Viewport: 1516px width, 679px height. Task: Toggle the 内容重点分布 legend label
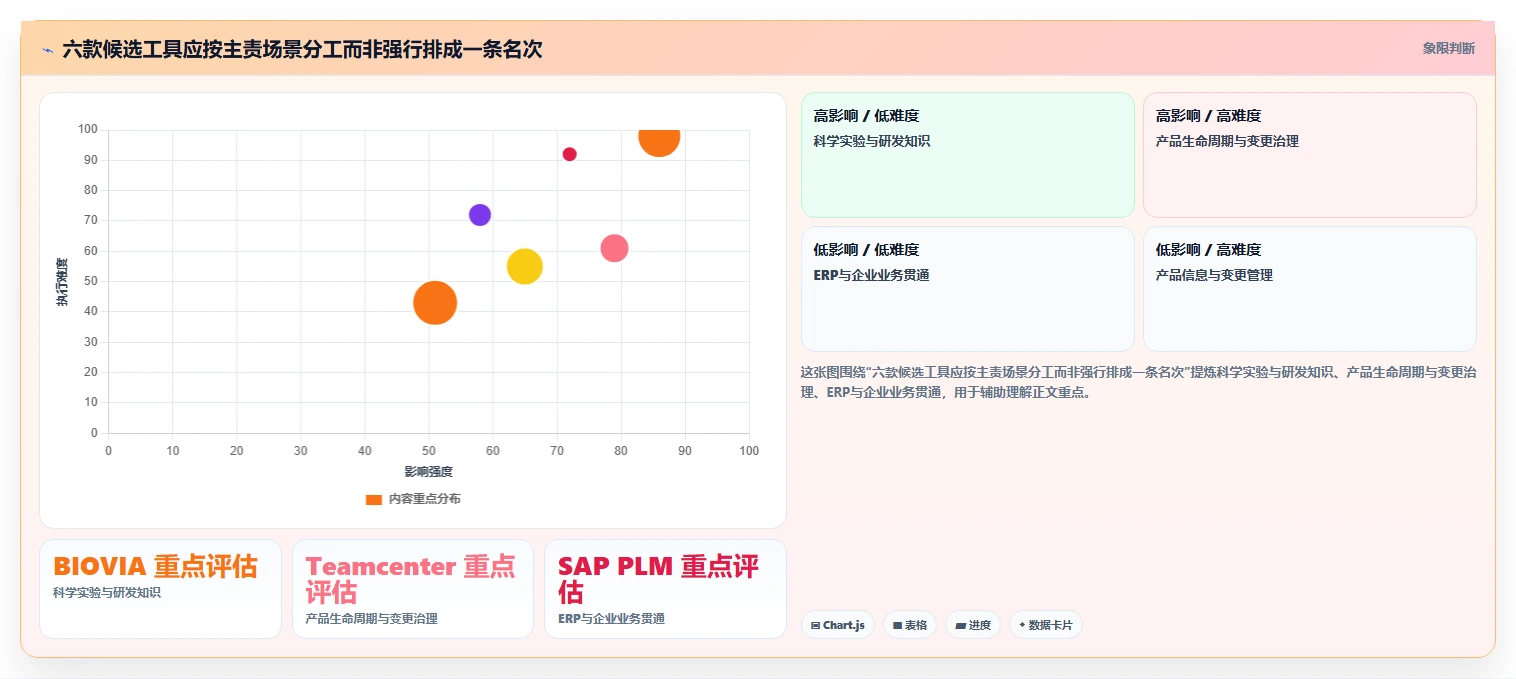425,499
